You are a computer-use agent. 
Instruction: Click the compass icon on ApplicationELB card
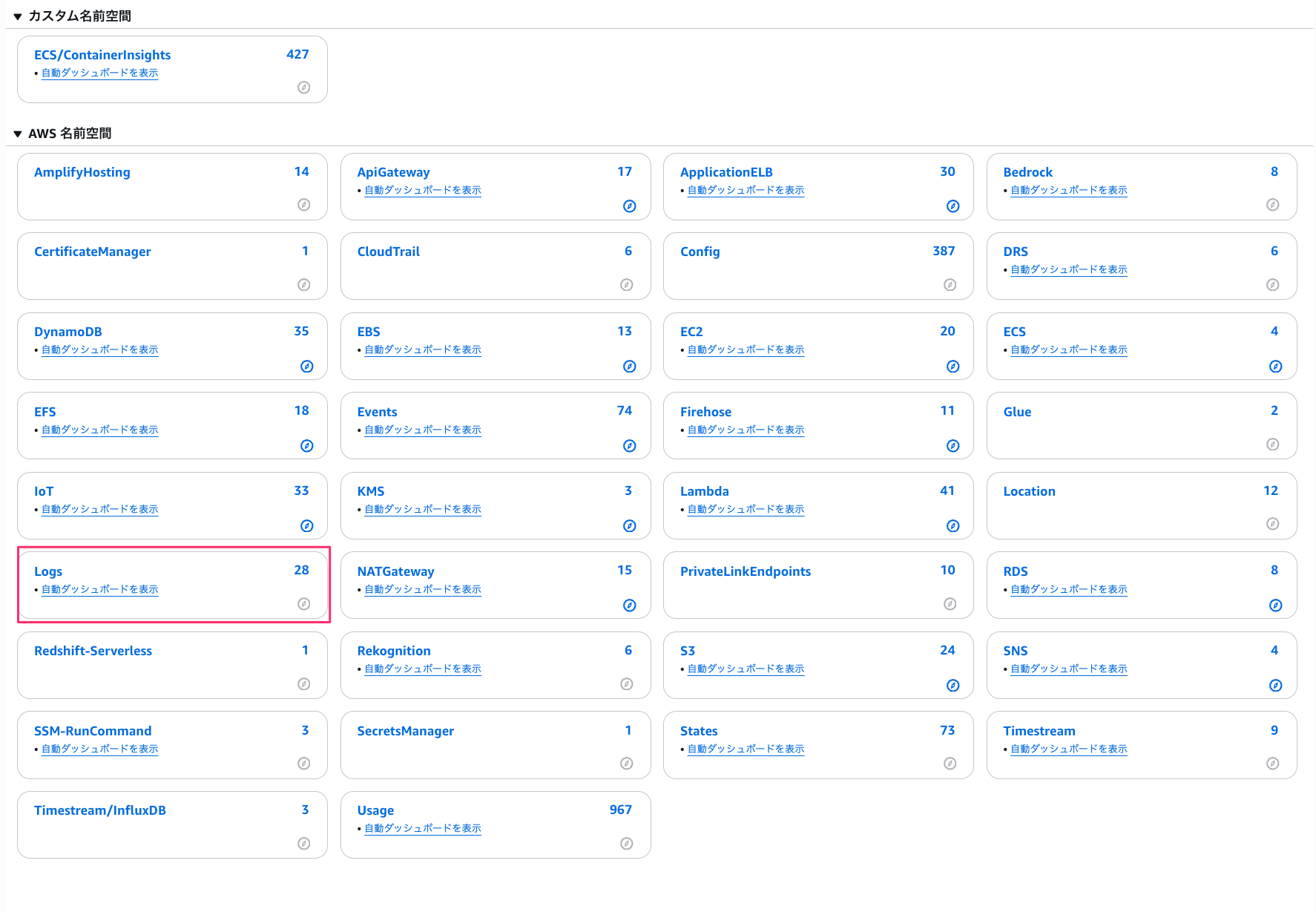(x=953, y=206)
